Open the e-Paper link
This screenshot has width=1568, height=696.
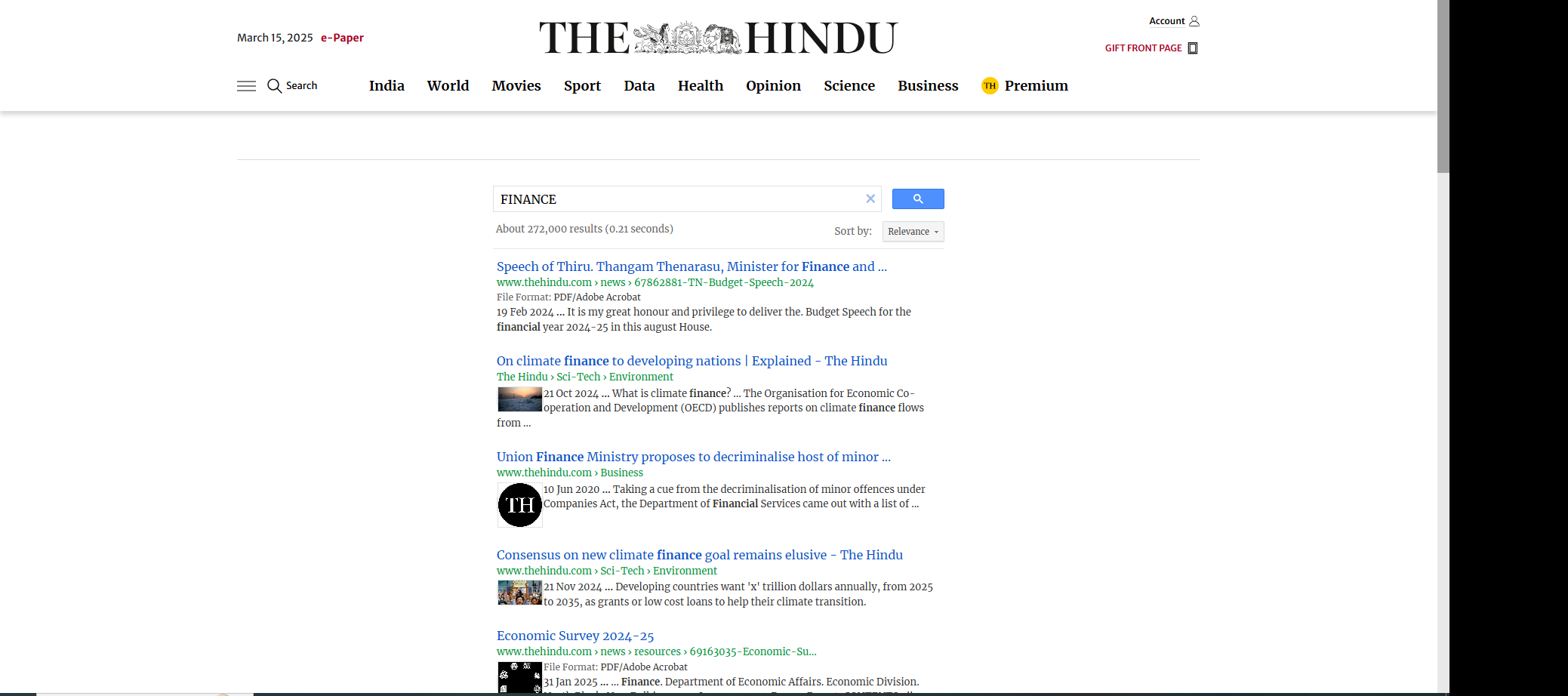[x=342, y=38]
